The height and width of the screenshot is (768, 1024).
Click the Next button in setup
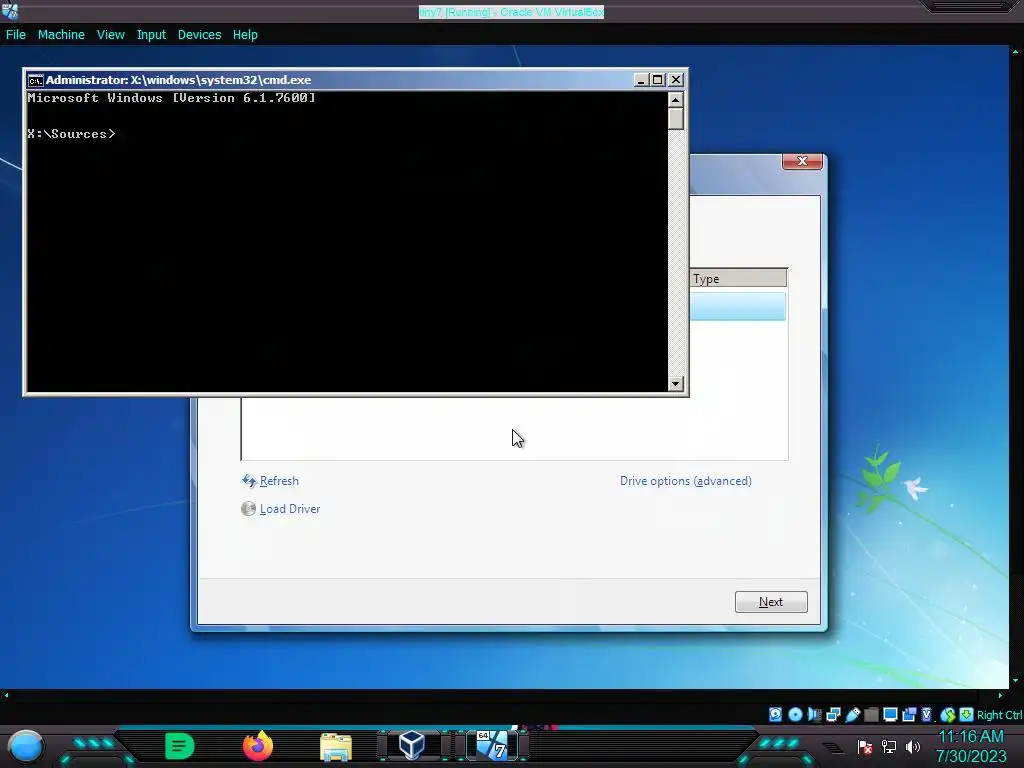click(771, 601)
